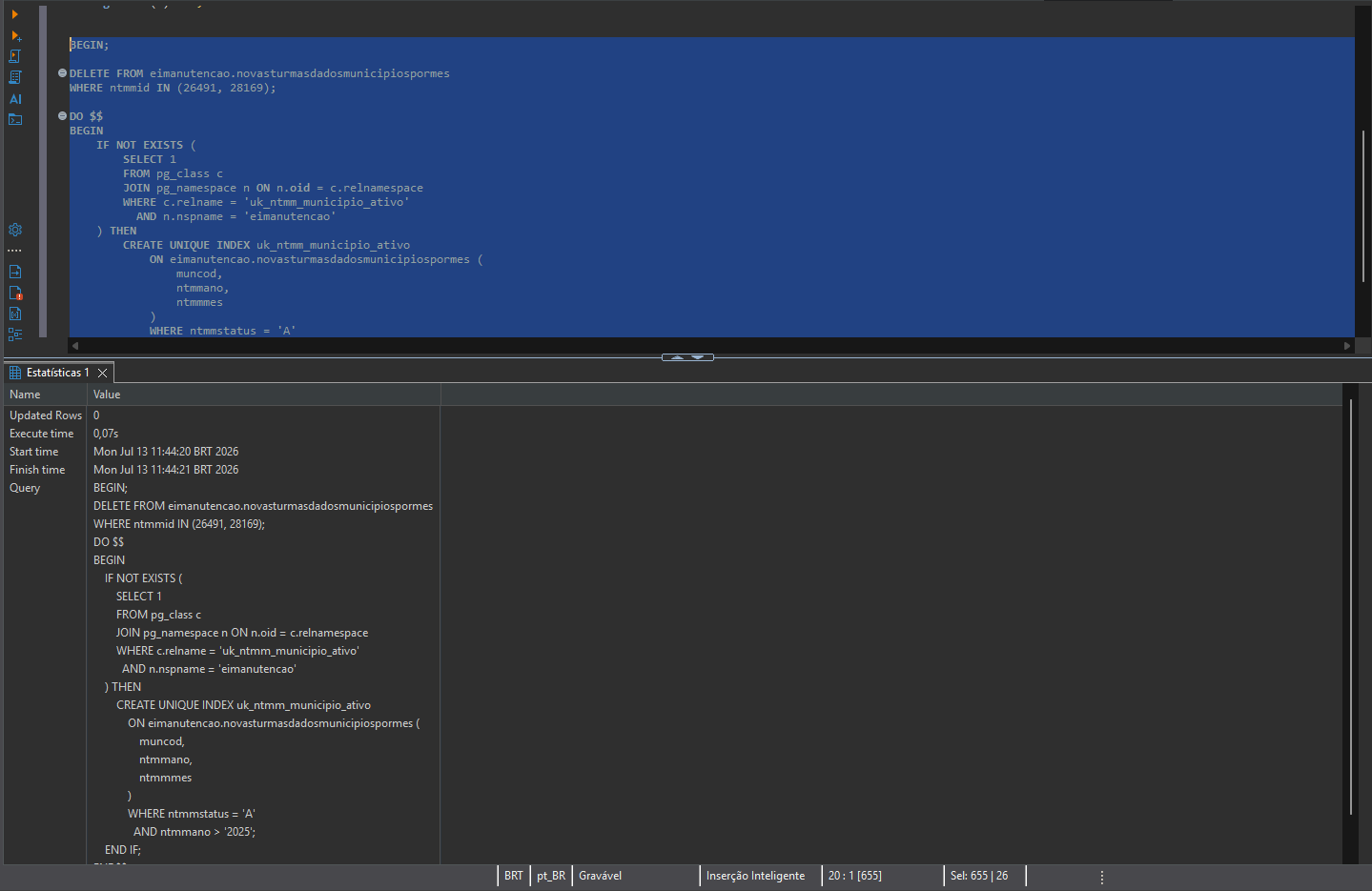Click the JOIN pg_namespace editor line

point(273,188)
